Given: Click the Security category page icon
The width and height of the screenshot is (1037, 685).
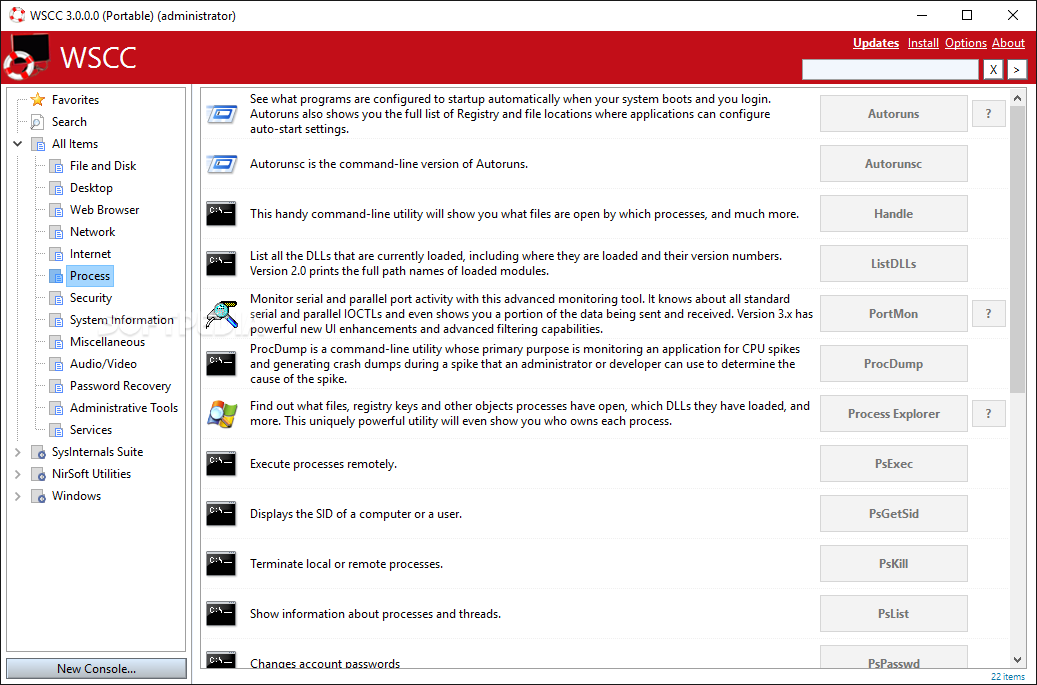Looking at the screenshot, I should [x=56, y=298].
